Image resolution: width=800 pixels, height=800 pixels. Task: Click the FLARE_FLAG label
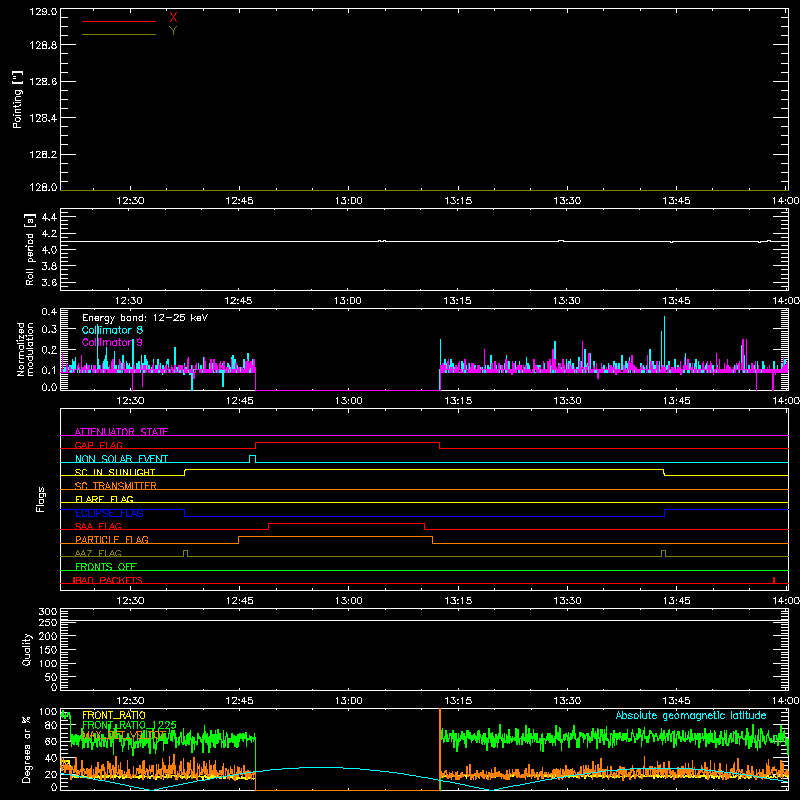104,499
